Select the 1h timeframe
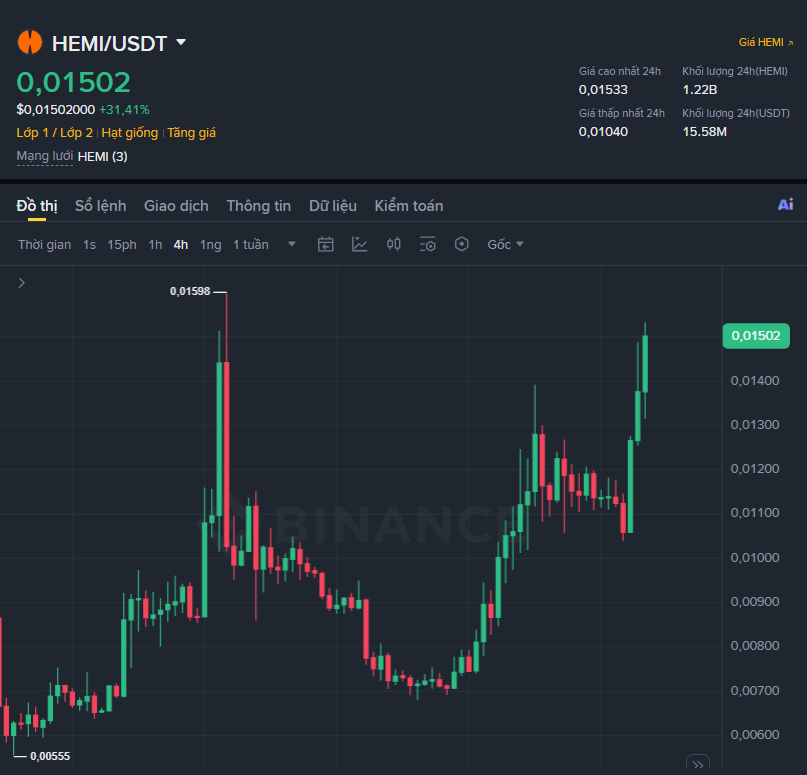Image resolution: width=807 pixels, height=775 pixels. pos(155,245)
